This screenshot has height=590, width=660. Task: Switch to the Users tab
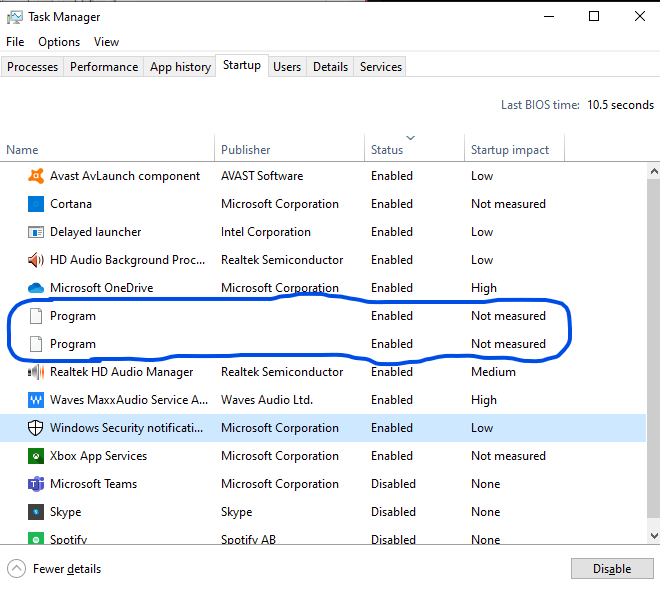287,67
